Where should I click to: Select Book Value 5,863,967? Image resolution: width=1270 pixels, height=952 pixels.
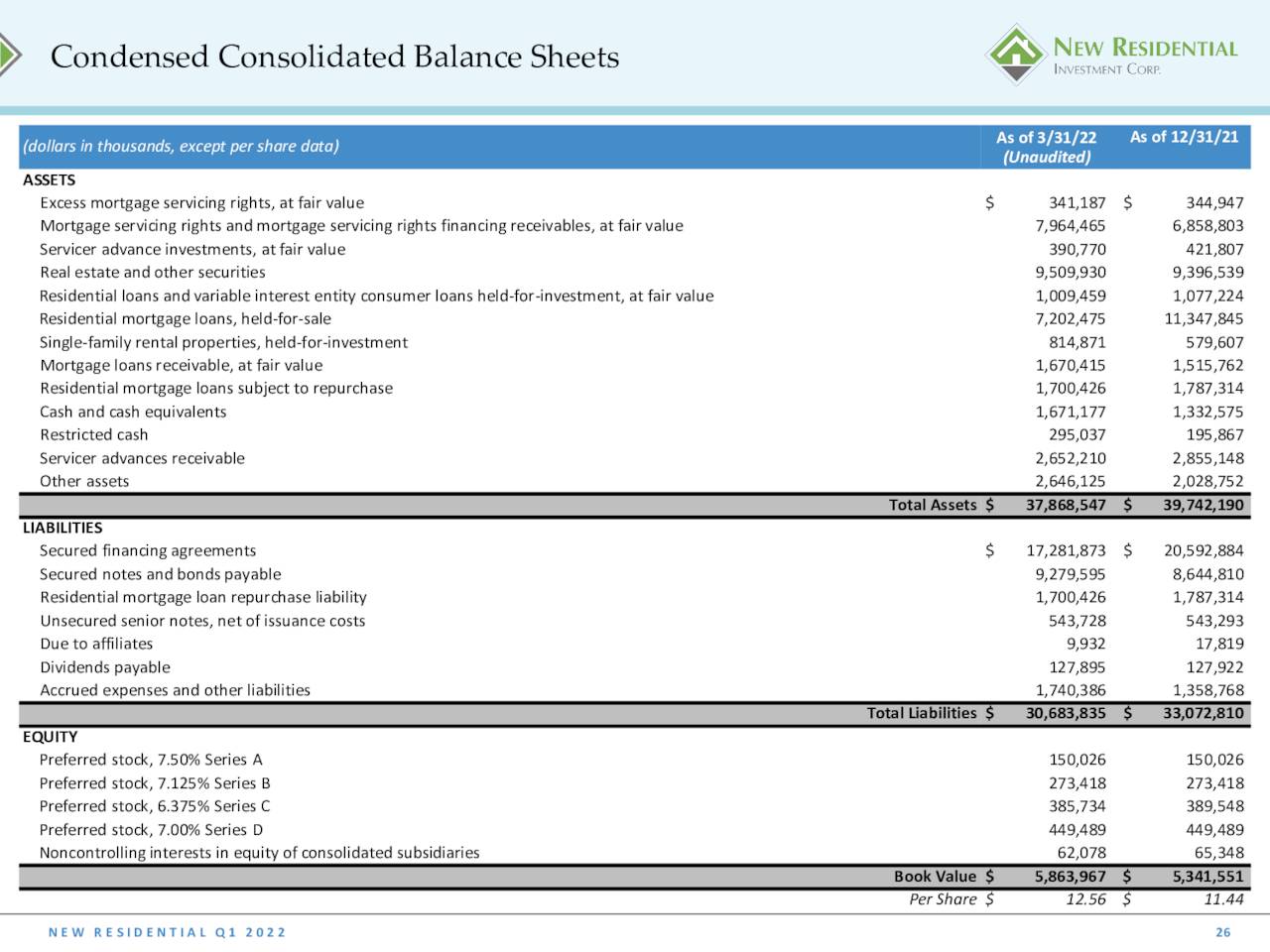coord(1071,877)
